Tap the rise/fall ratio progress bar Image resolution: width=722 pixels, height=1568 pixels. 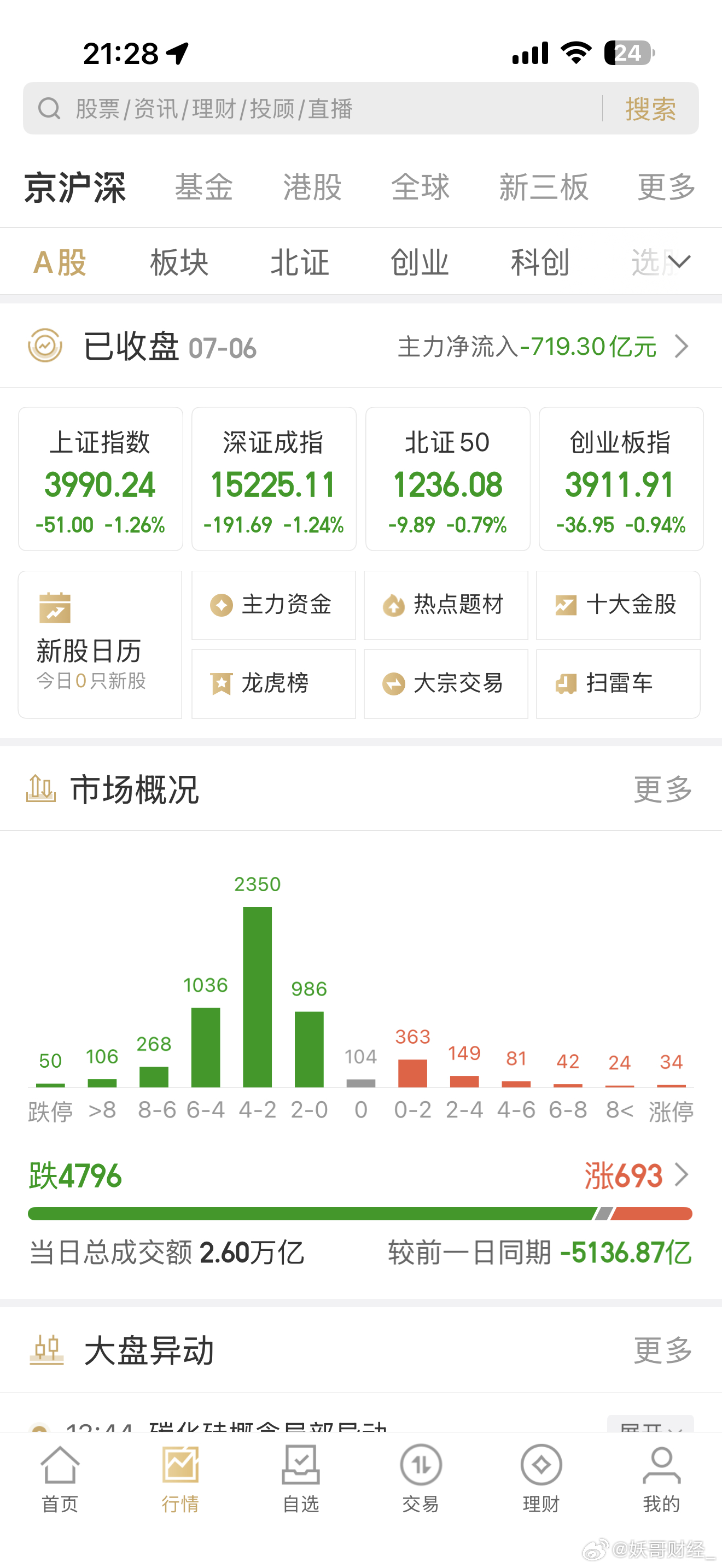[360, 1214]
